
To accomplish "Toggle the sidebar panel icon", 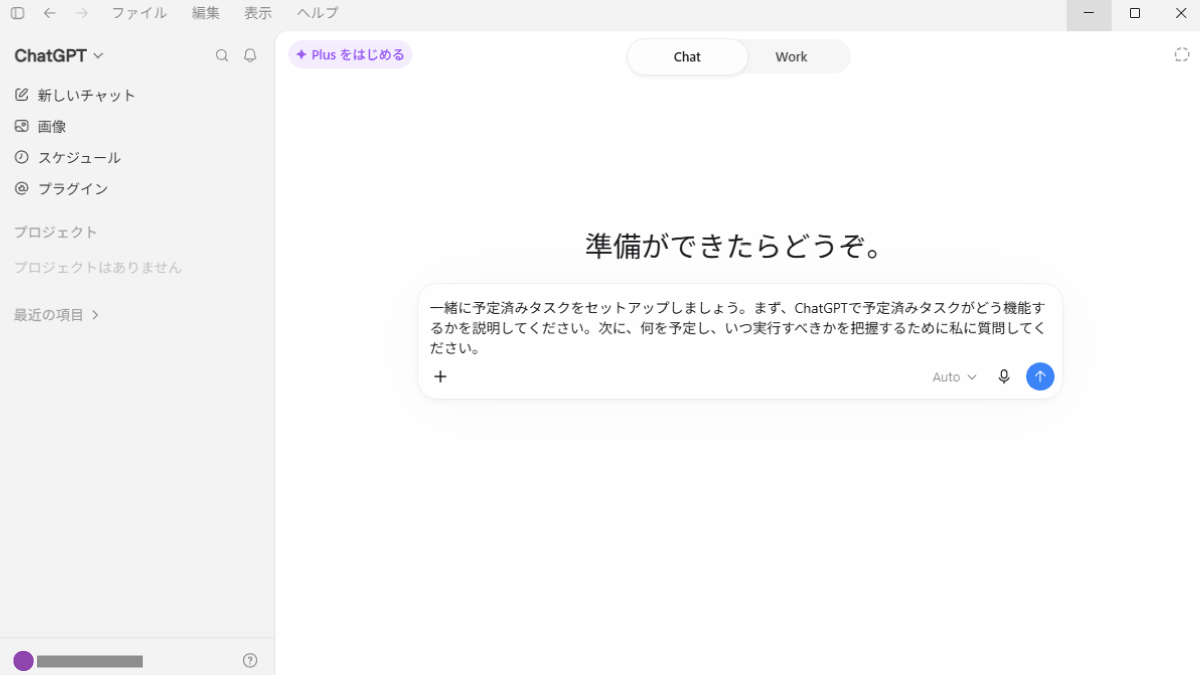I will (17, 13).
